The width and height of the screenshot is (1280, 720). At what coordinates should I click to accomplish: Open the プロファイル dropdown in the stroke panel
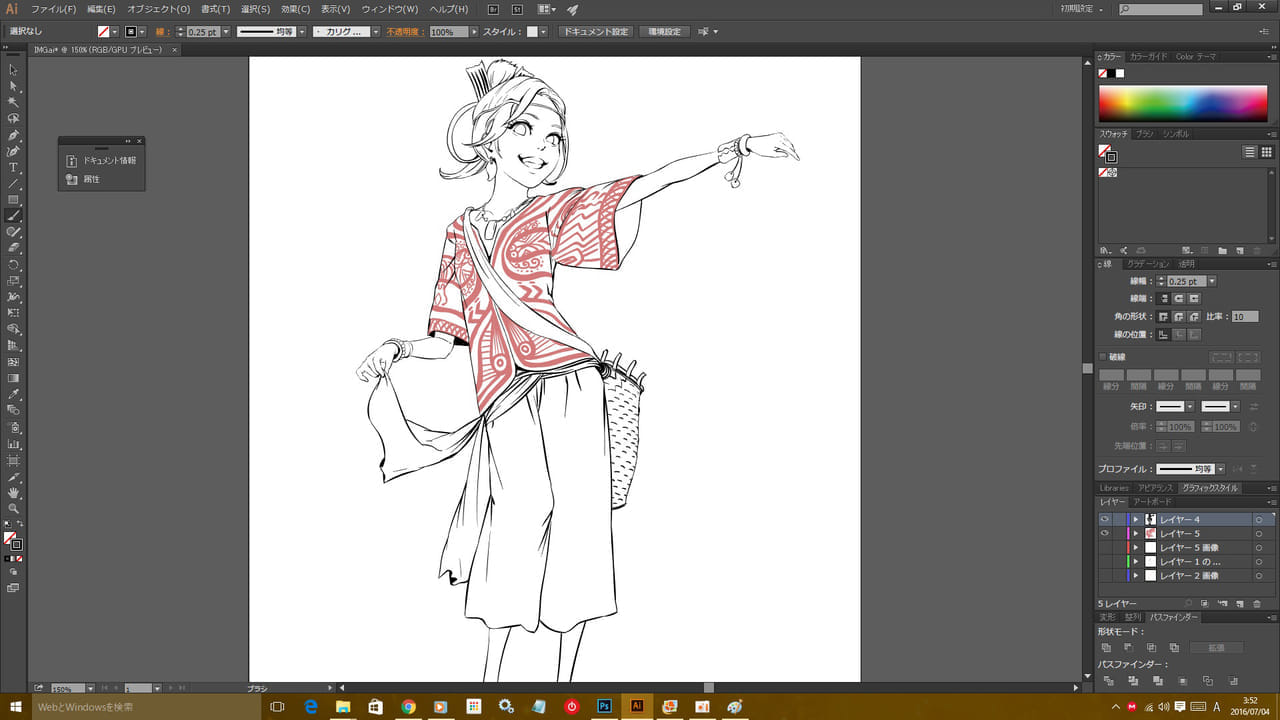[x=1221, y=469]
